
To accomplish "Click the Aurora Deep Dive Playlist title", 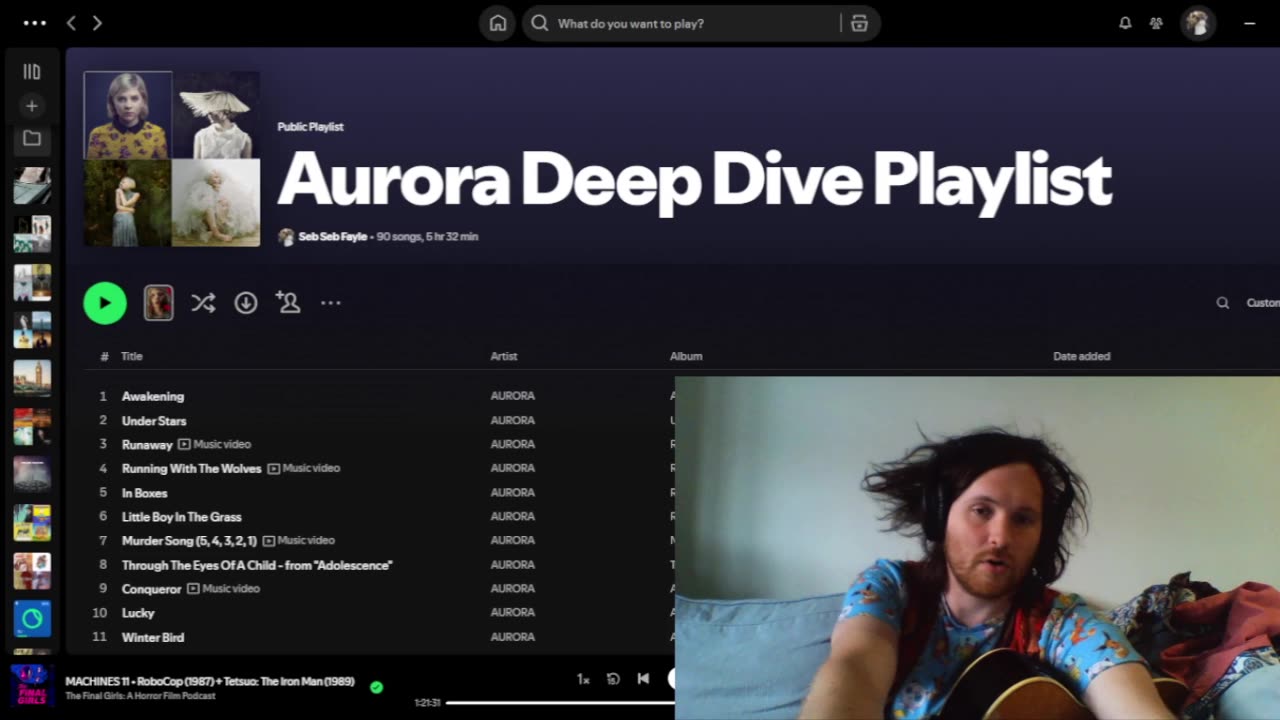I will (694, 180).
